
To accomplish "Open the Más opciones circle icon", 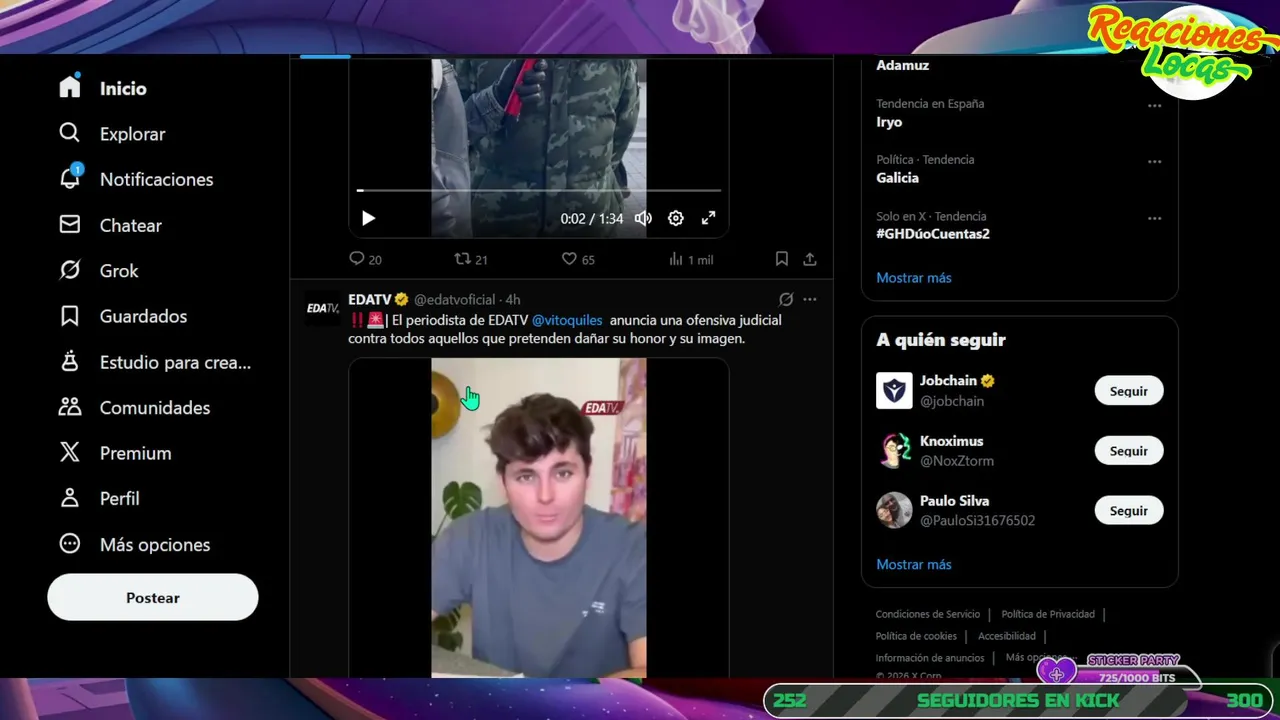I will [x=70, y=544].
